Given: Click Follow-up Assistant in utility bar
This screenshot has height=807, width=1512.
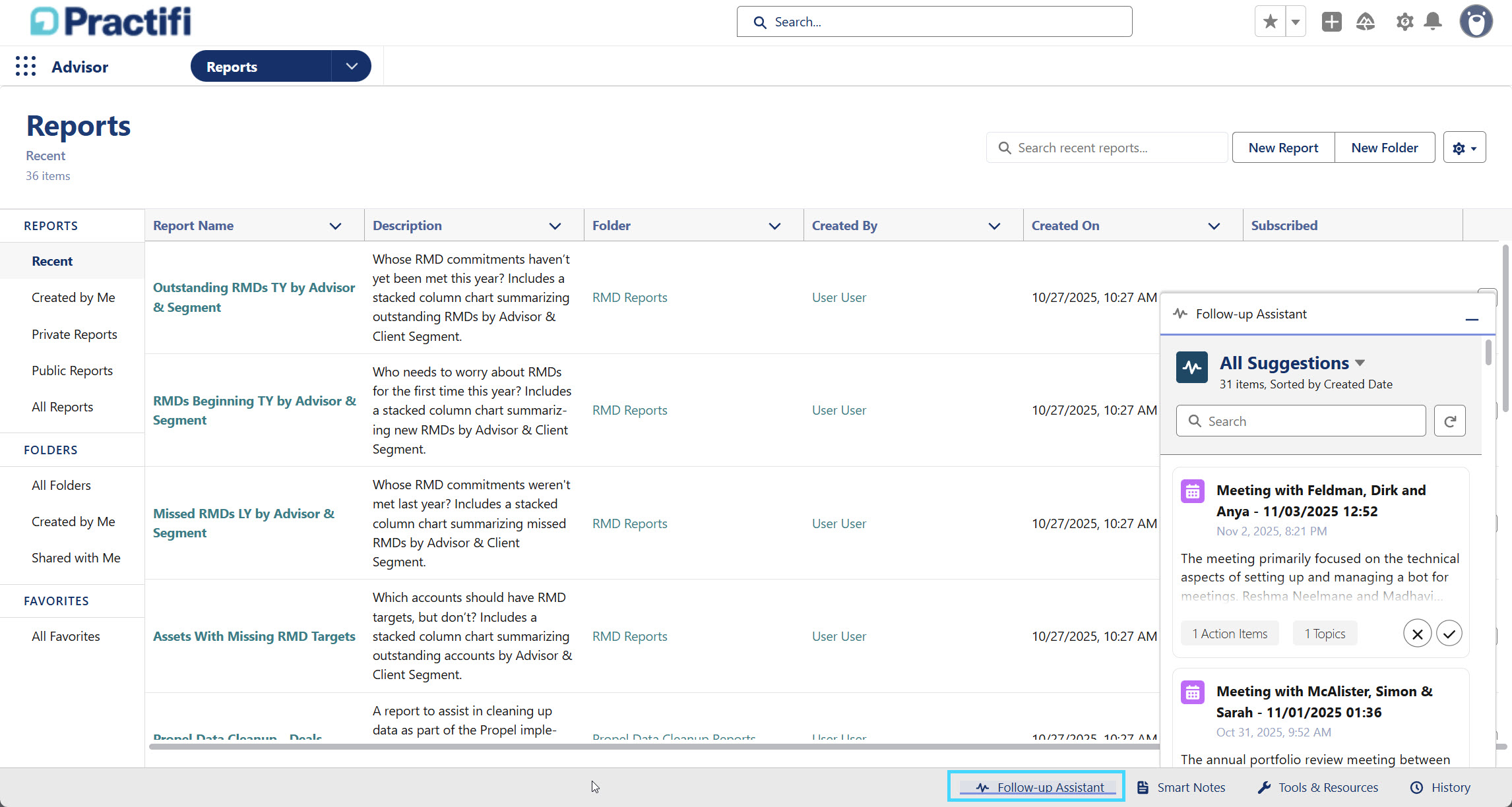Looking at the screenshot, I should (x=1036, y=787).
